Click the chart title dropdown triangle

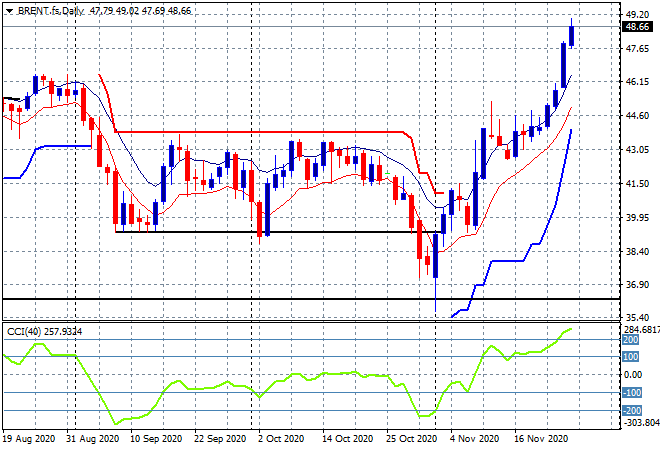click(x=9, y=11)
